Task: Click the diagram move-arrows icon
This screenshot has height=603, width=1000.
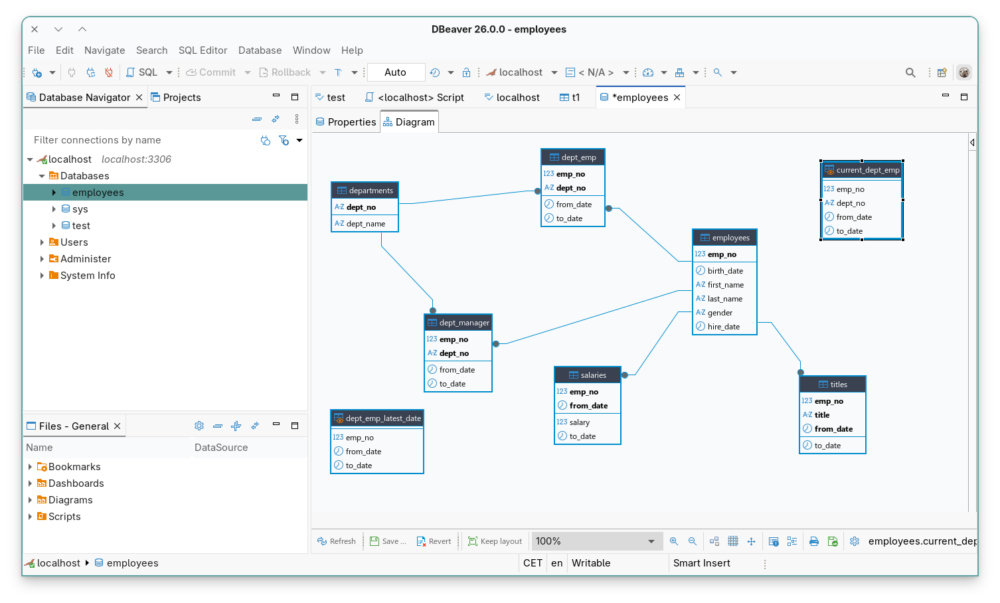Action: click(751, 541)
